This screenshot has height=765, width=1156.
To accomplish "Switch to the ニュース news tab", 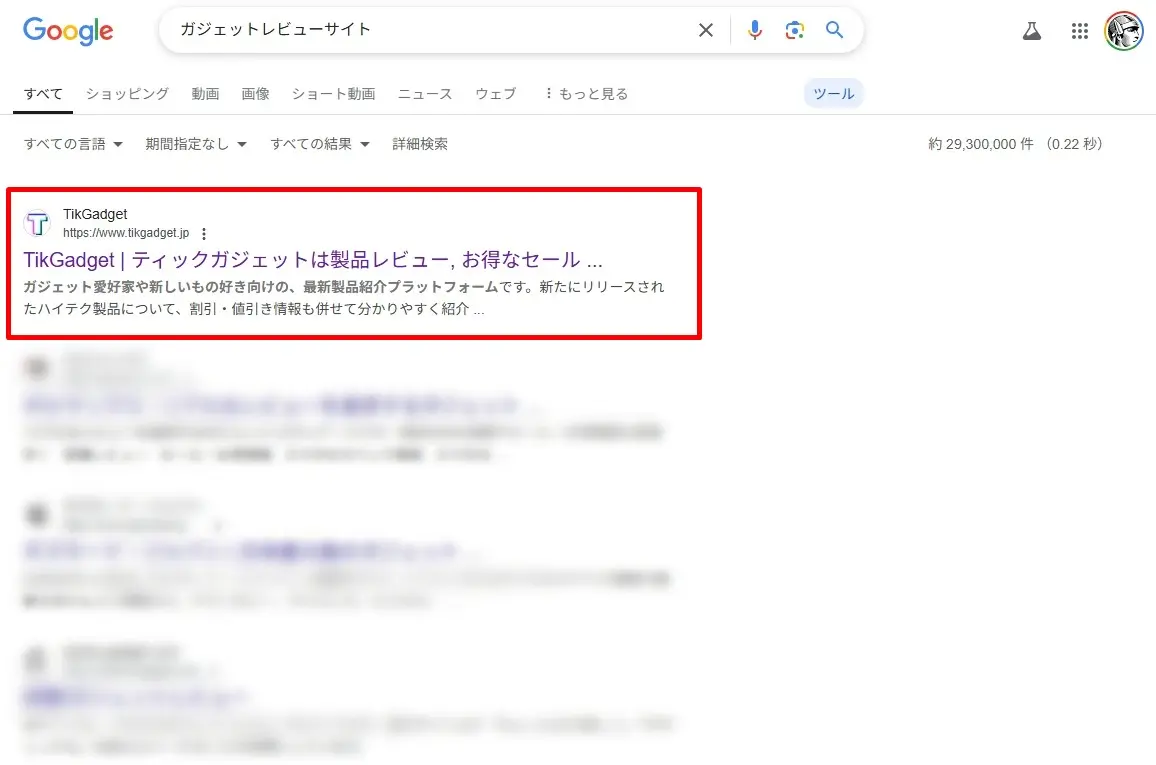I will coord(425,94).
